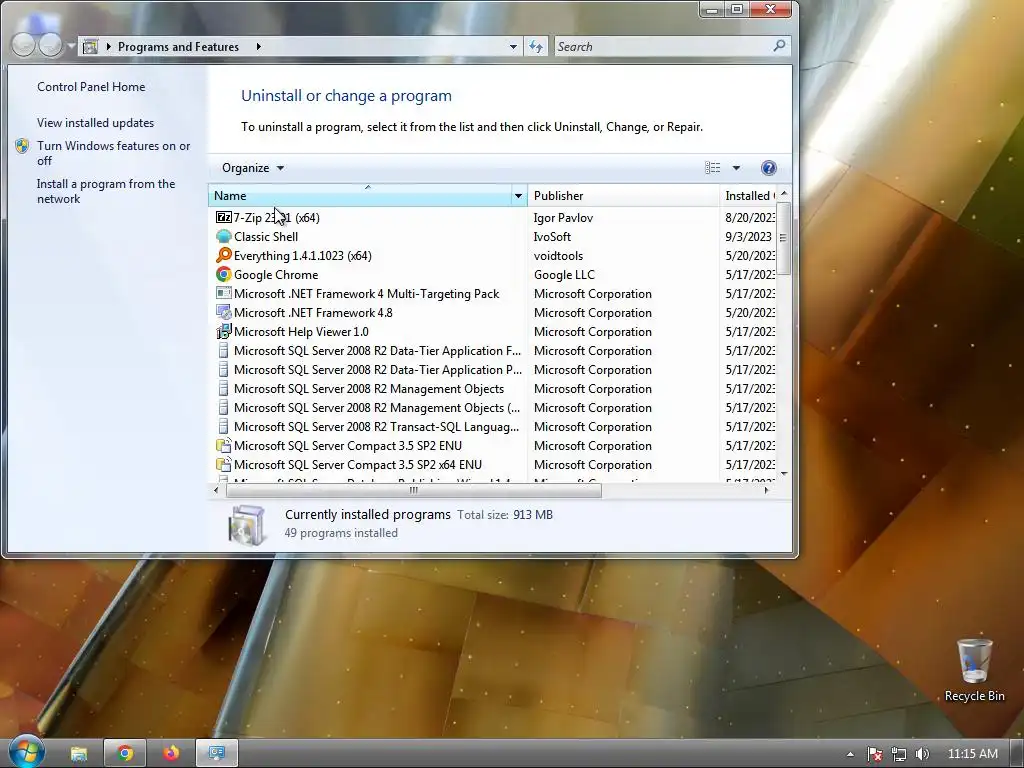The width and height of the screenshot is (1024, 768).
Task: Expand the address bar history dropdown
Action: (513, 46)
